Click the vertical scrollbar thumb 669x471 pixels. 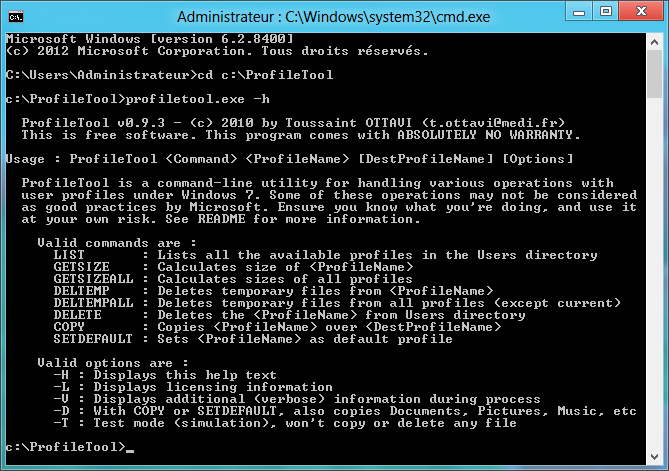[x=654, y=74]
